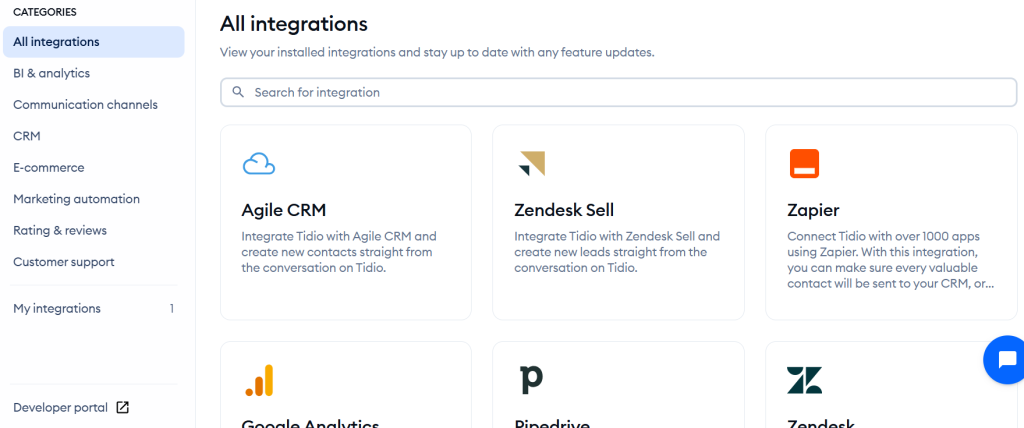Click the Agile CRM cloud icon

[x=259, y=163]
